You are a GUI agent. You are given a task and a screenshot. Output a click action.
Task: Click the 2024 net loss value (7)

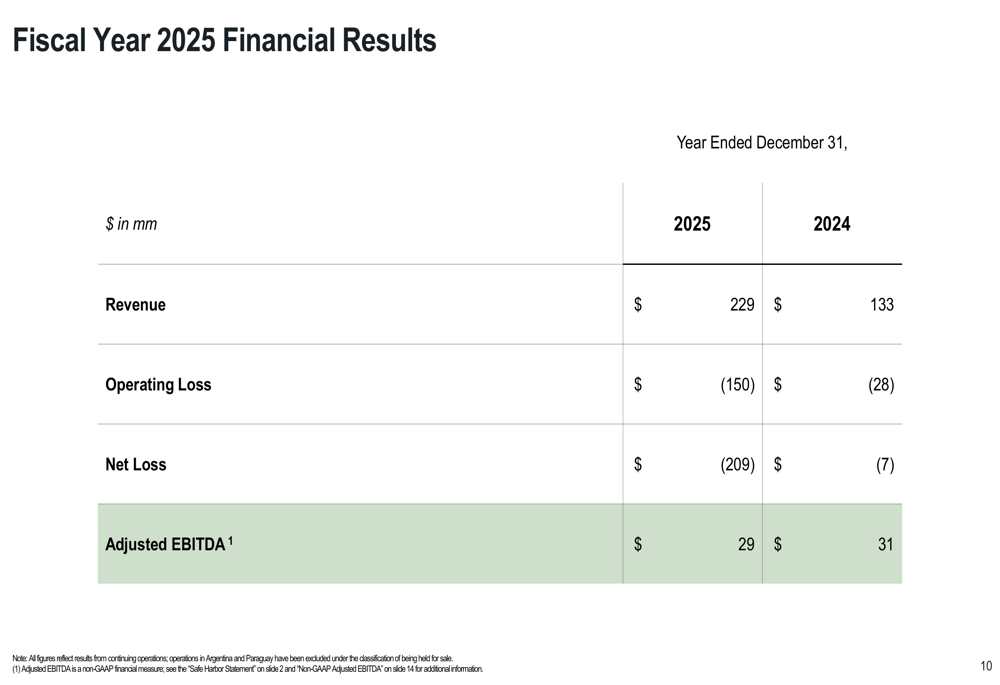[x=884, y=465]
